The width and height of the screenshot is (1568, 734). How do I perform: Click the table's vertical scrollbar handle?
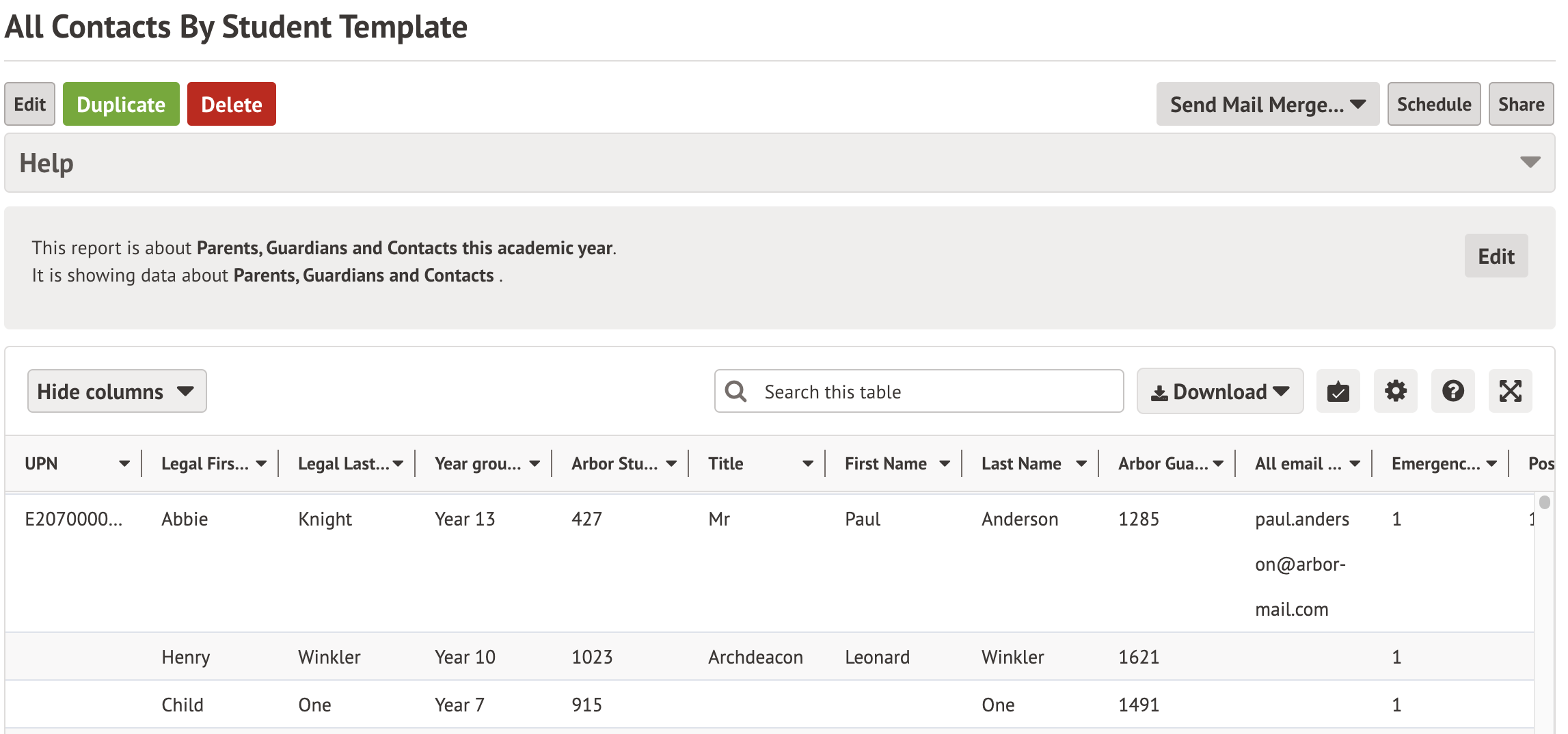tap(1544, 502)
